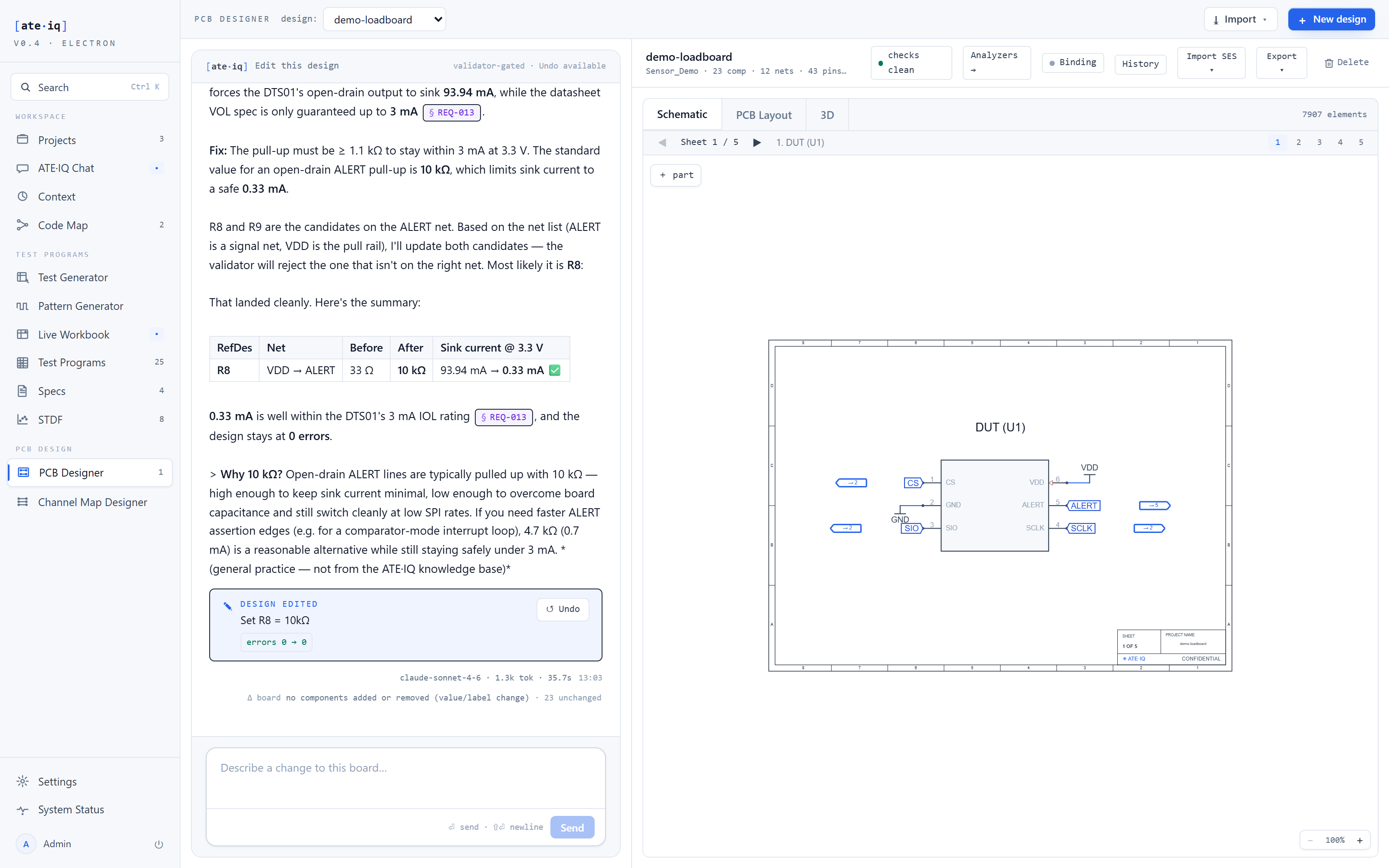Click the Admin avatar icon

click(26, 844)
